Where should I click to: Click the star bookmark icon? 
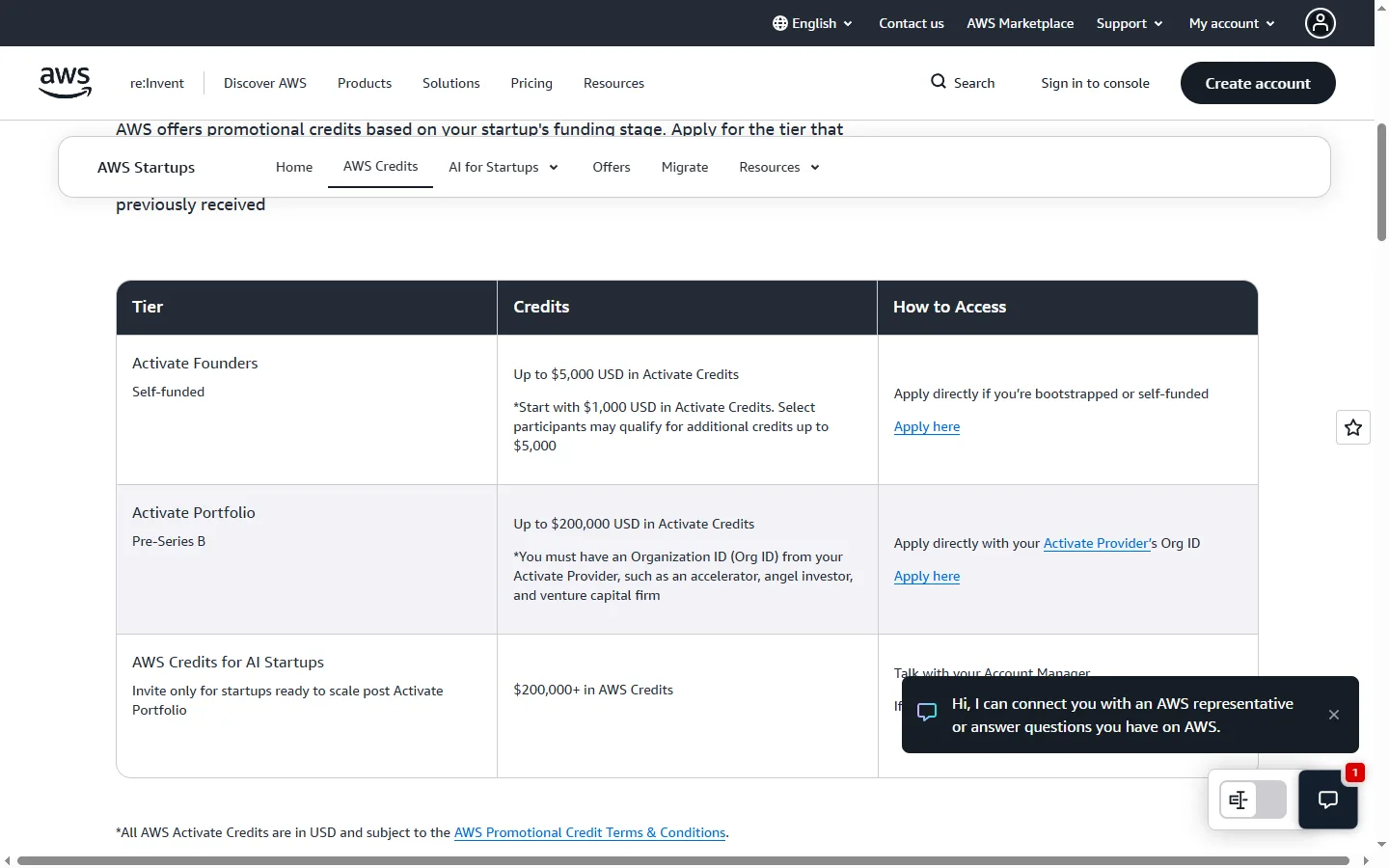point(1353,427)
